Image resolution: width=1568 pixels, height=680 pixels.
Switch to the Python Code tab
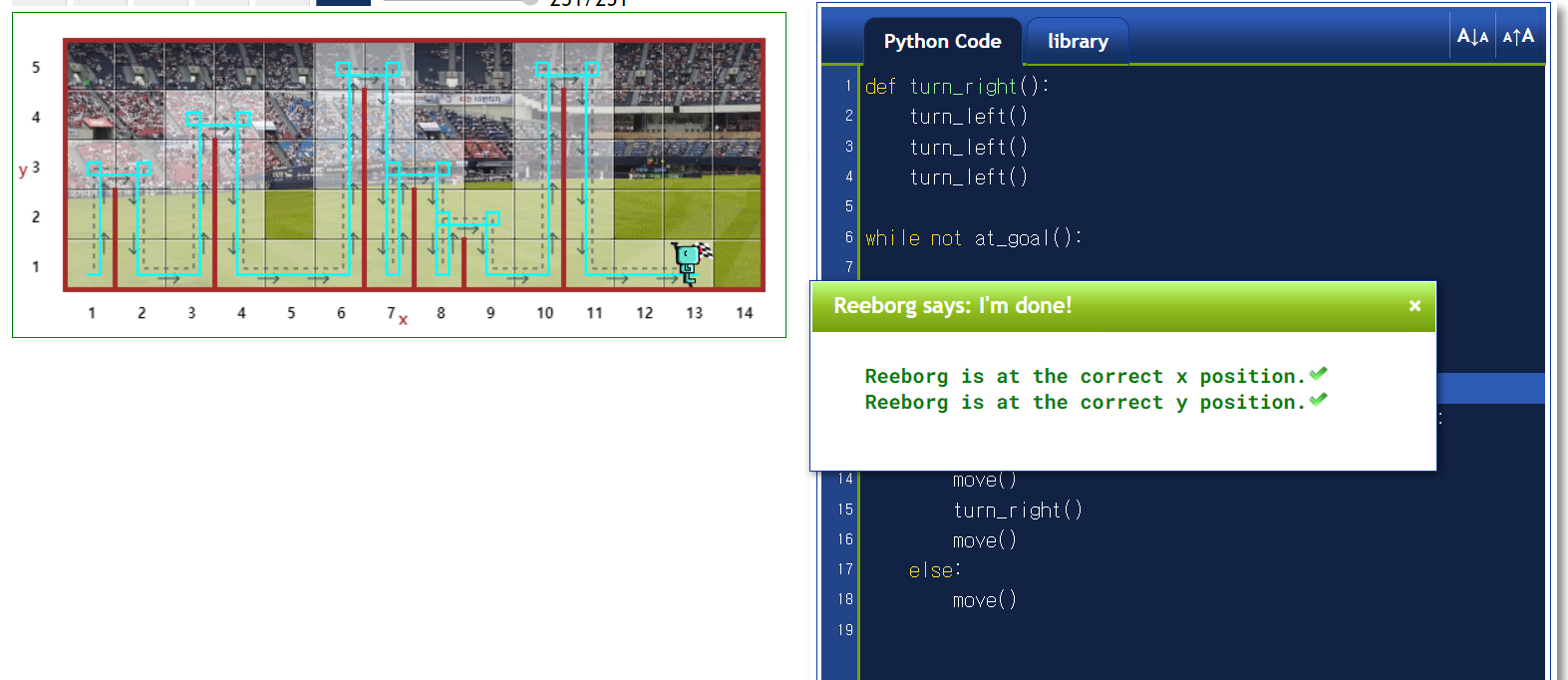[942, 42]
